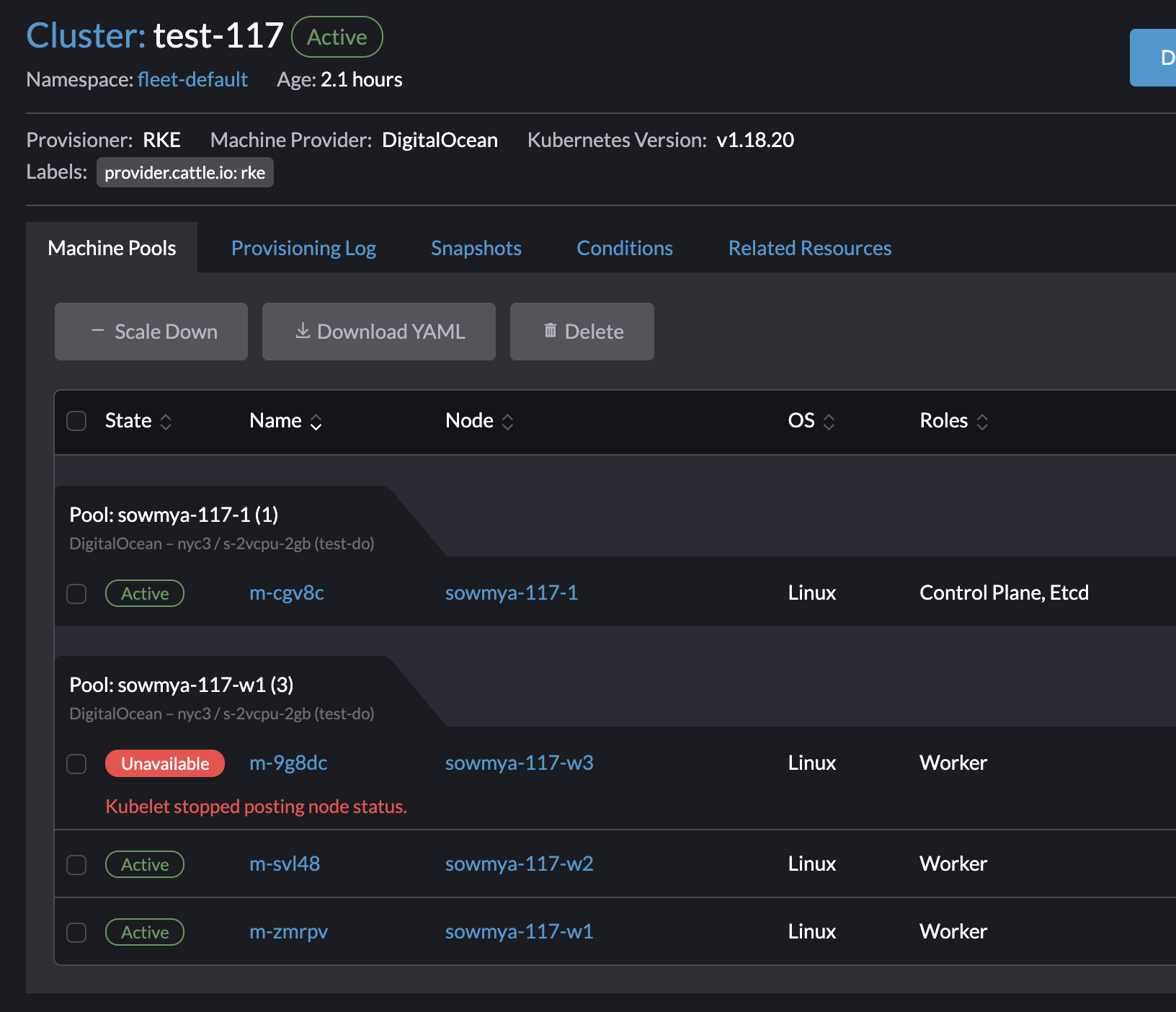Image resolution: width=1176 pixels, height=1012 pixels.
Task: Click the error message about Kubelet status
Action: click(256, 807)
